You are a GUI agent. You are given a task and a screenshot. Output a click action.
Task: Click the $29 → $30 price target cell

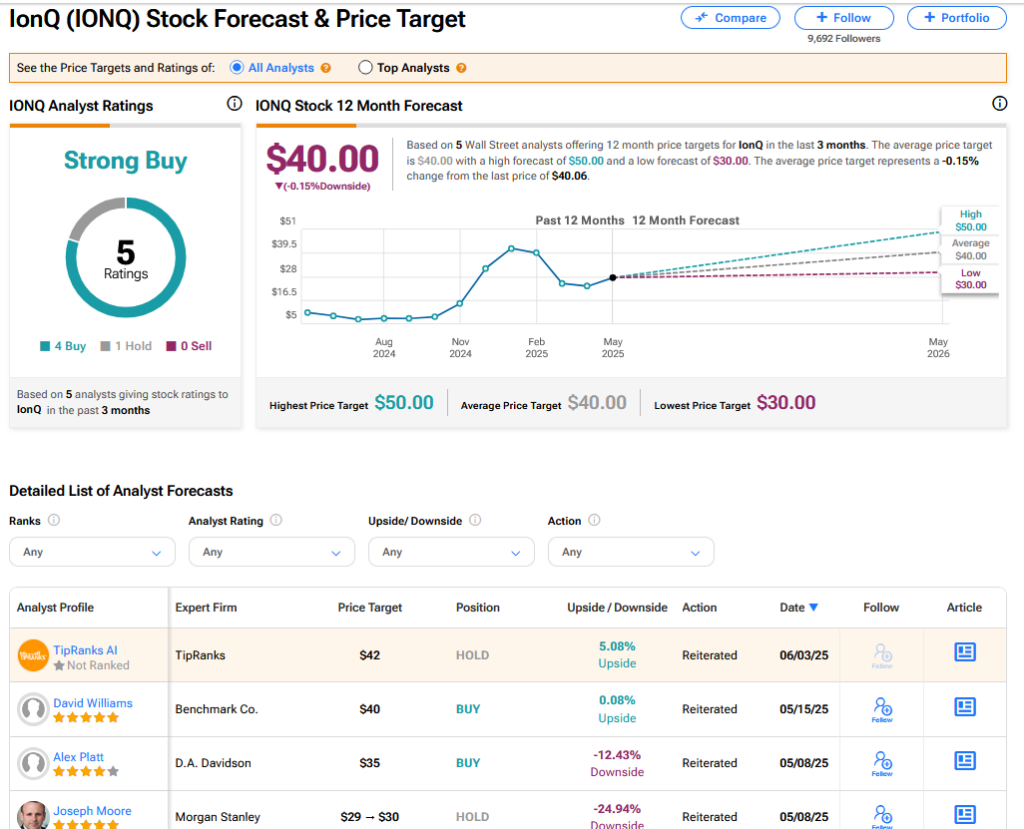click(x=370, y=817)
